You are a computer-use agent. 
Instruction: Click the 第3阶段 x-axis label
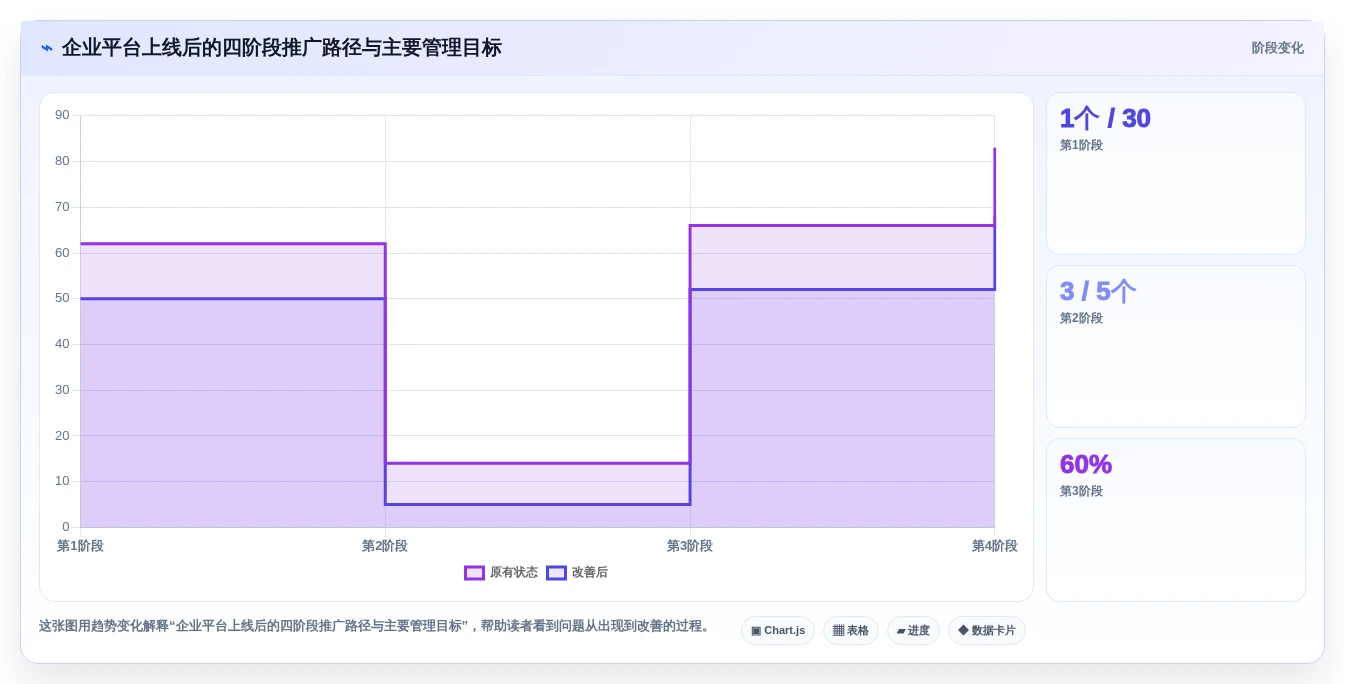point(690,546)
